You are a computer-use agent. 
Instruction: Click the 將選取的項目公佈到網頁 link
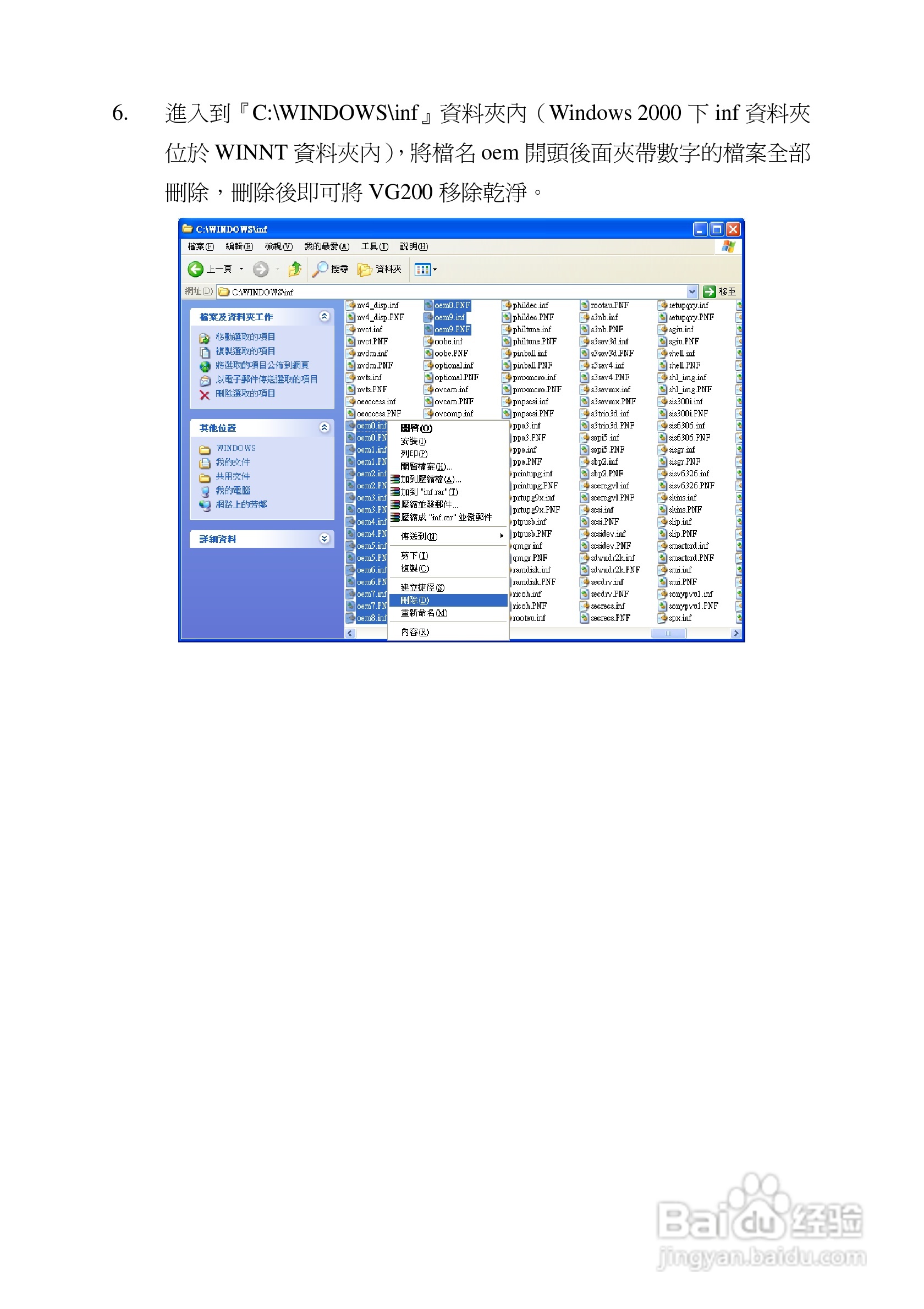coord(262,365)
